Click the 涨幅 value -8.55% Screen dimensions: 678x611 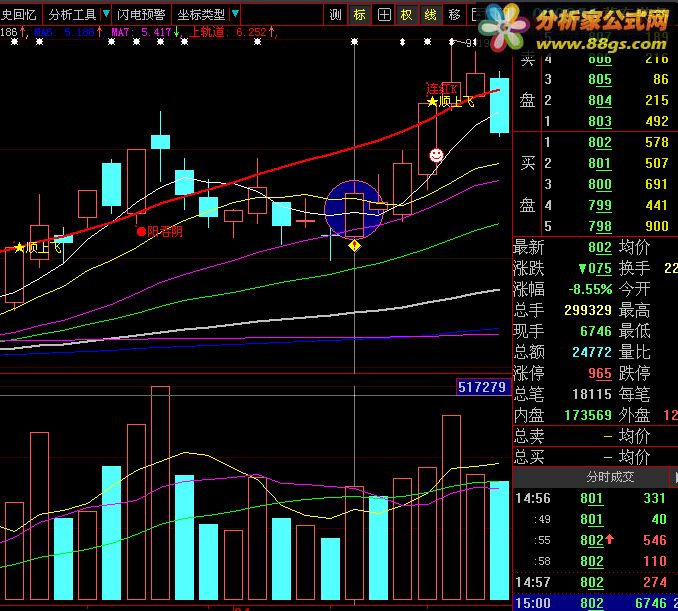click(x=590, y=289)
